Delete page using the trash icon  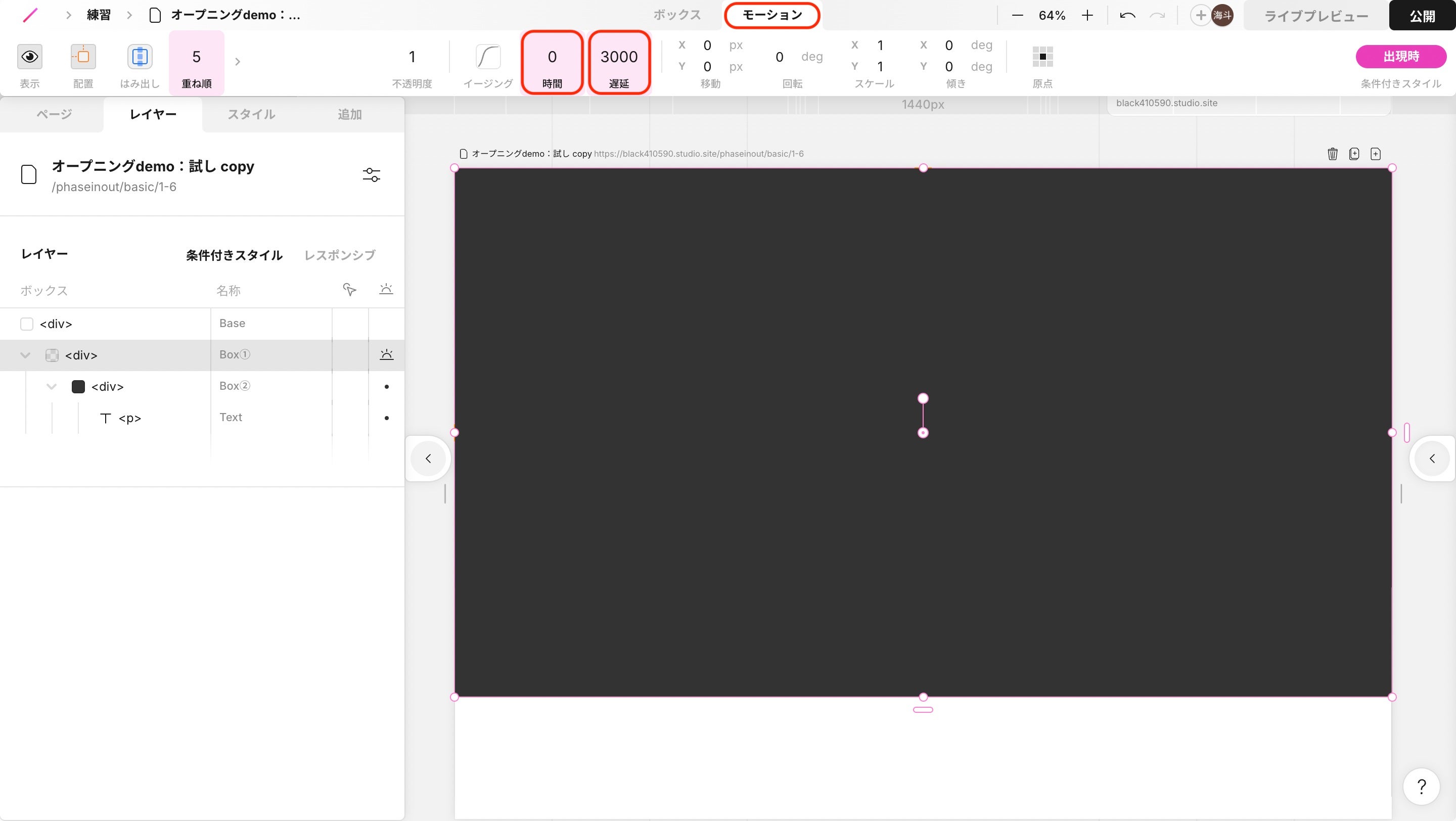(1332, 154)
